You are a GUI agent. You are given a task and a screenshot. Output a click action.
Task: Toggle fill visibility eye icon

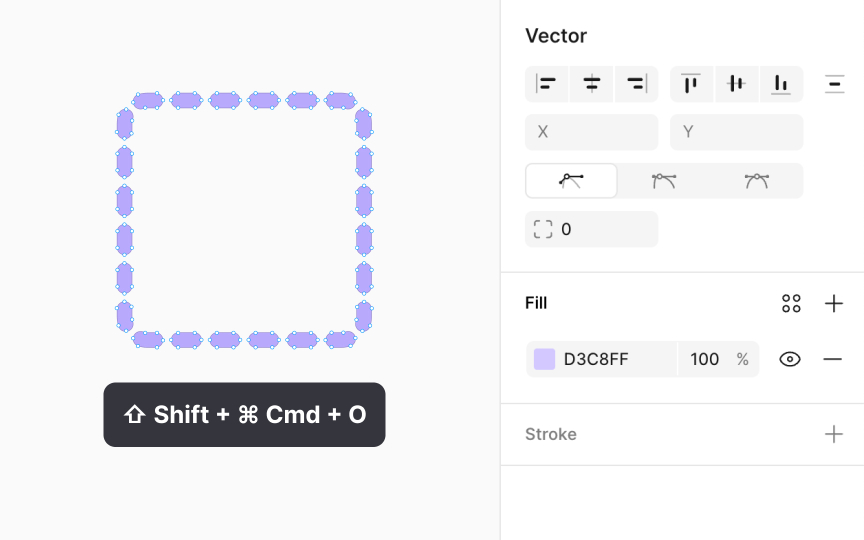(790, 359)
